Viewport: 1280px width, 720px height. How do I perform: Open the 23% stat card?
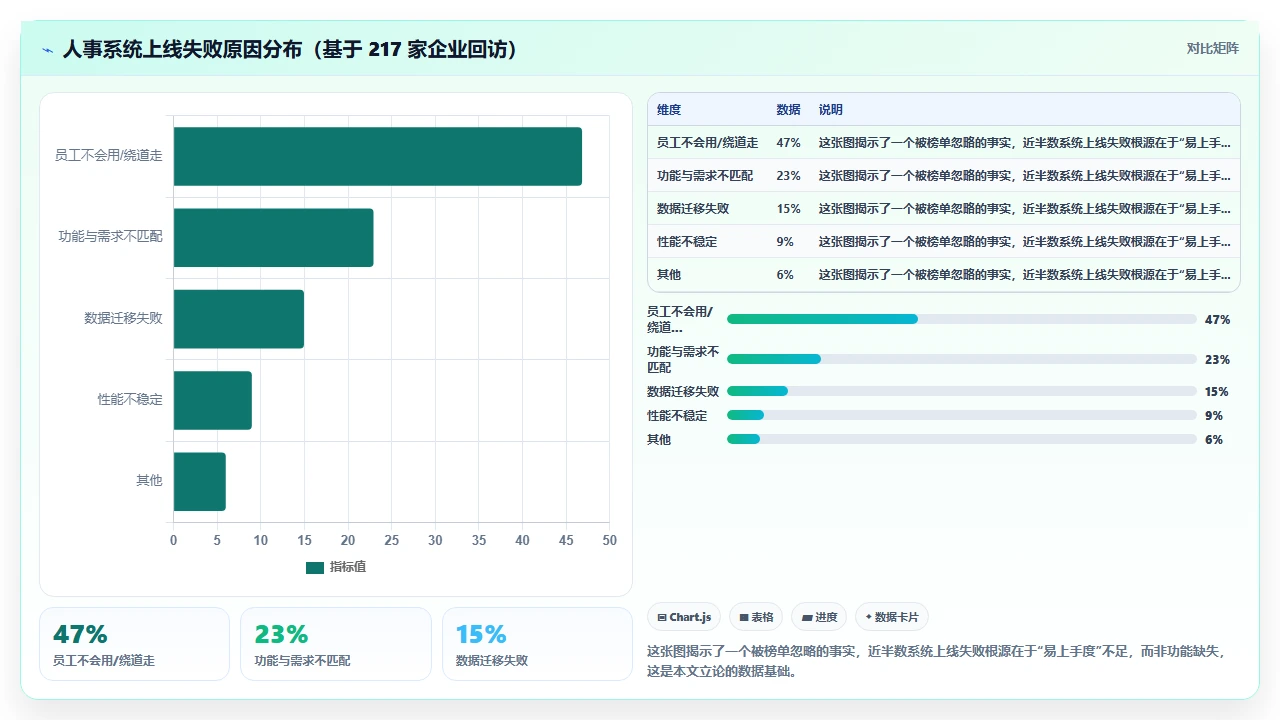coord(336,644)
